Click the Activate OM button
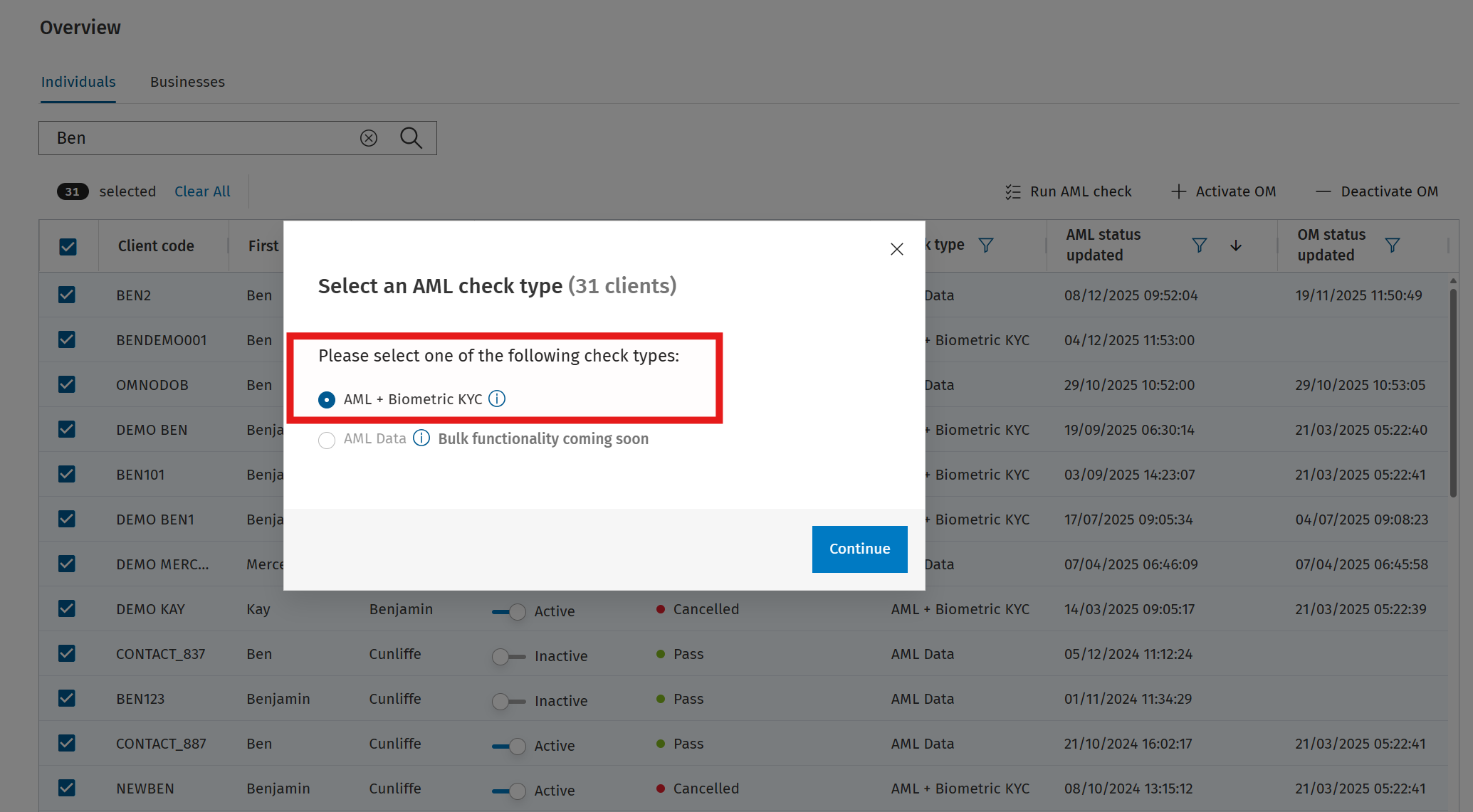 [x=1223, y=191]
